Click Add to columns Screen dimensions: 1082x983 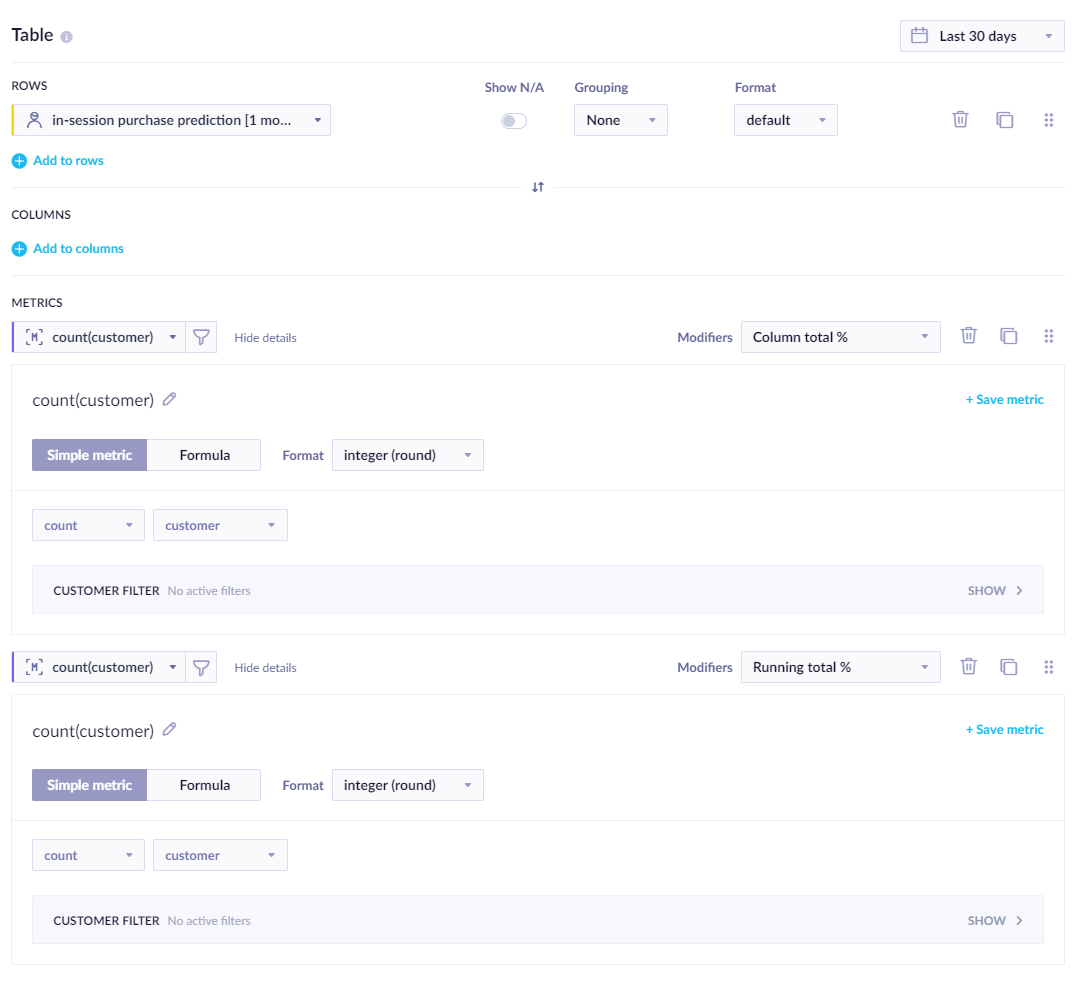click(67, 248)
